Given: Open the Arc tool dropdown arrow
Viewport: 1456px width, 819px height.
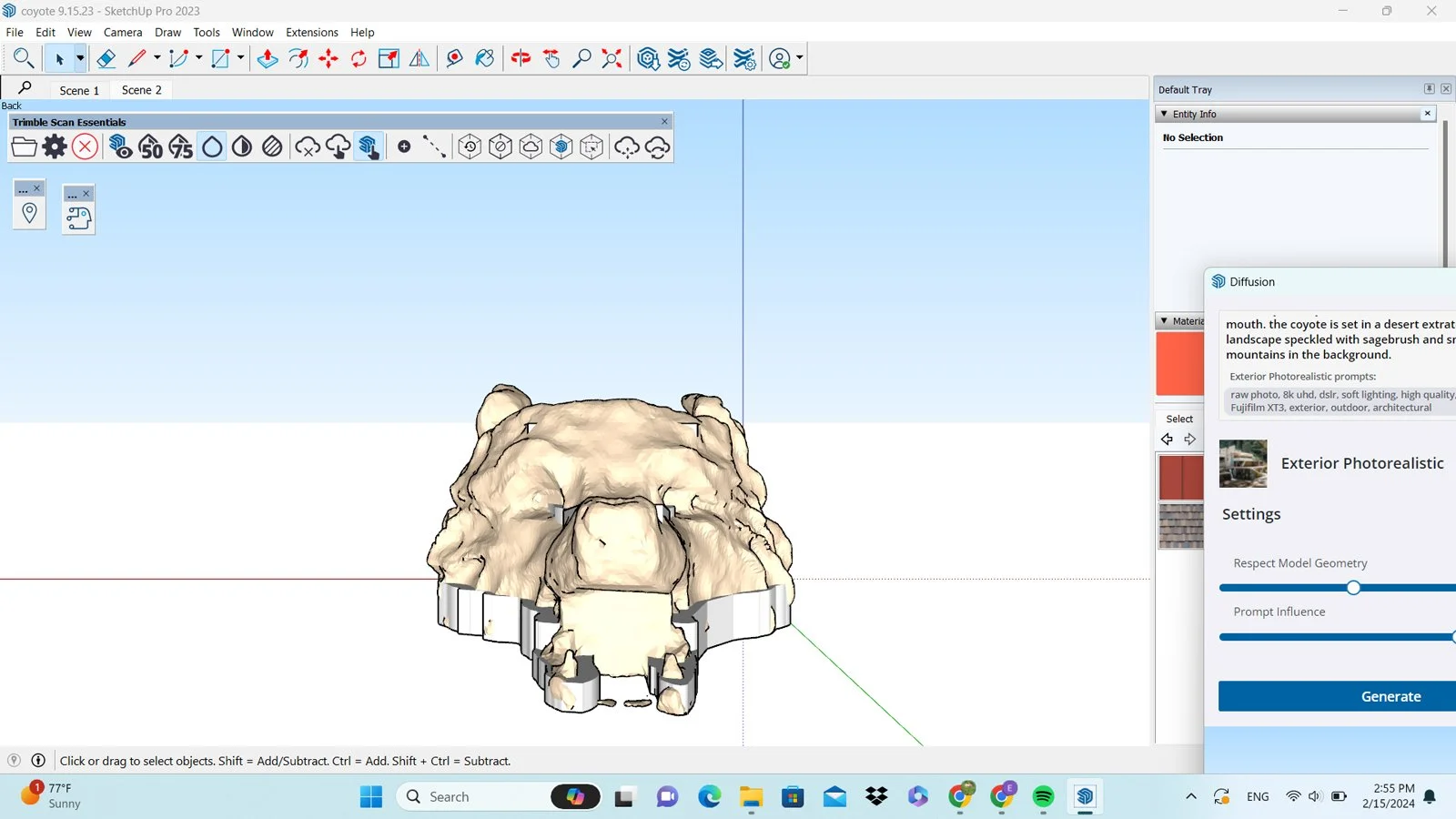Looking at the screenshot, I should [198, 58].
